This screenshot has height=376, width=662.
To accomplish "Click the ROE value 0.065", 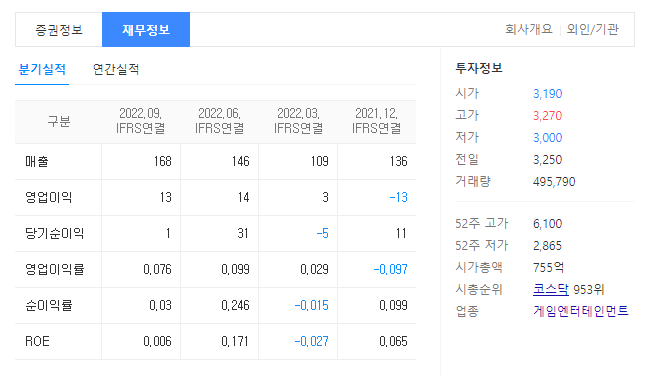I will [393, 341].
